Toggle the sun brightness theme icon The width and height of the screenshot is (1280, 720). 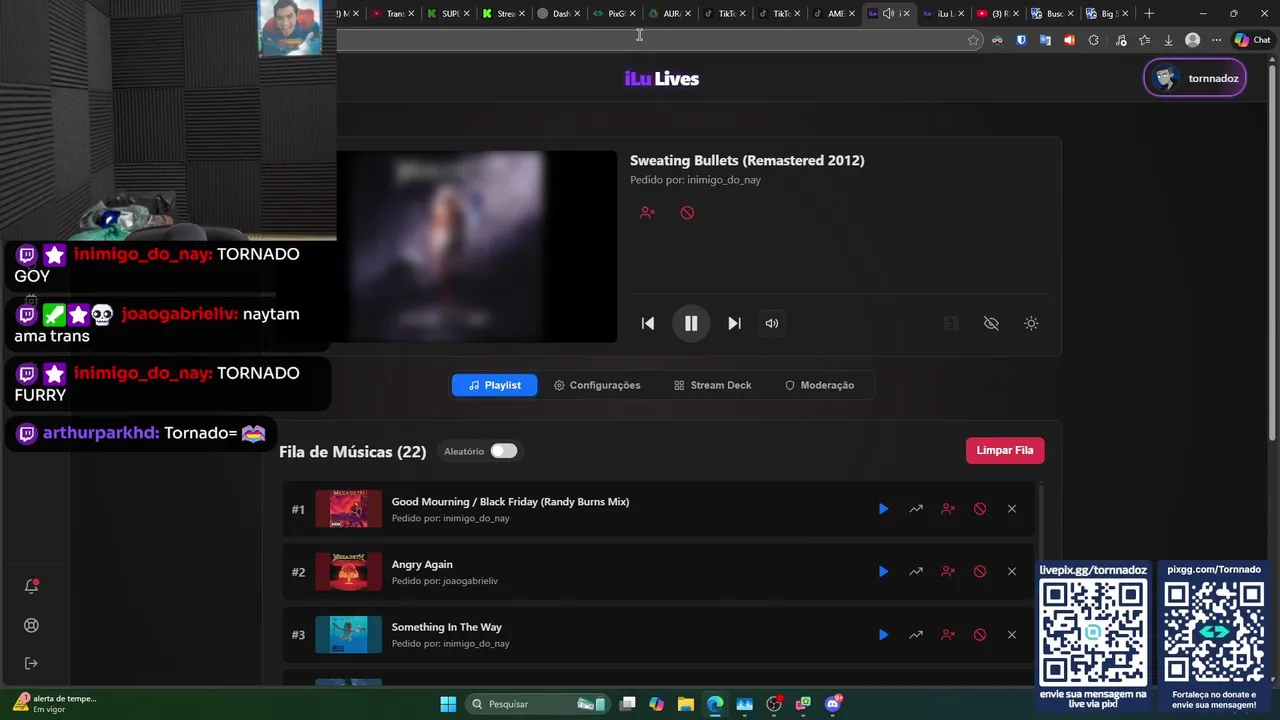[x=1031, y=323]
